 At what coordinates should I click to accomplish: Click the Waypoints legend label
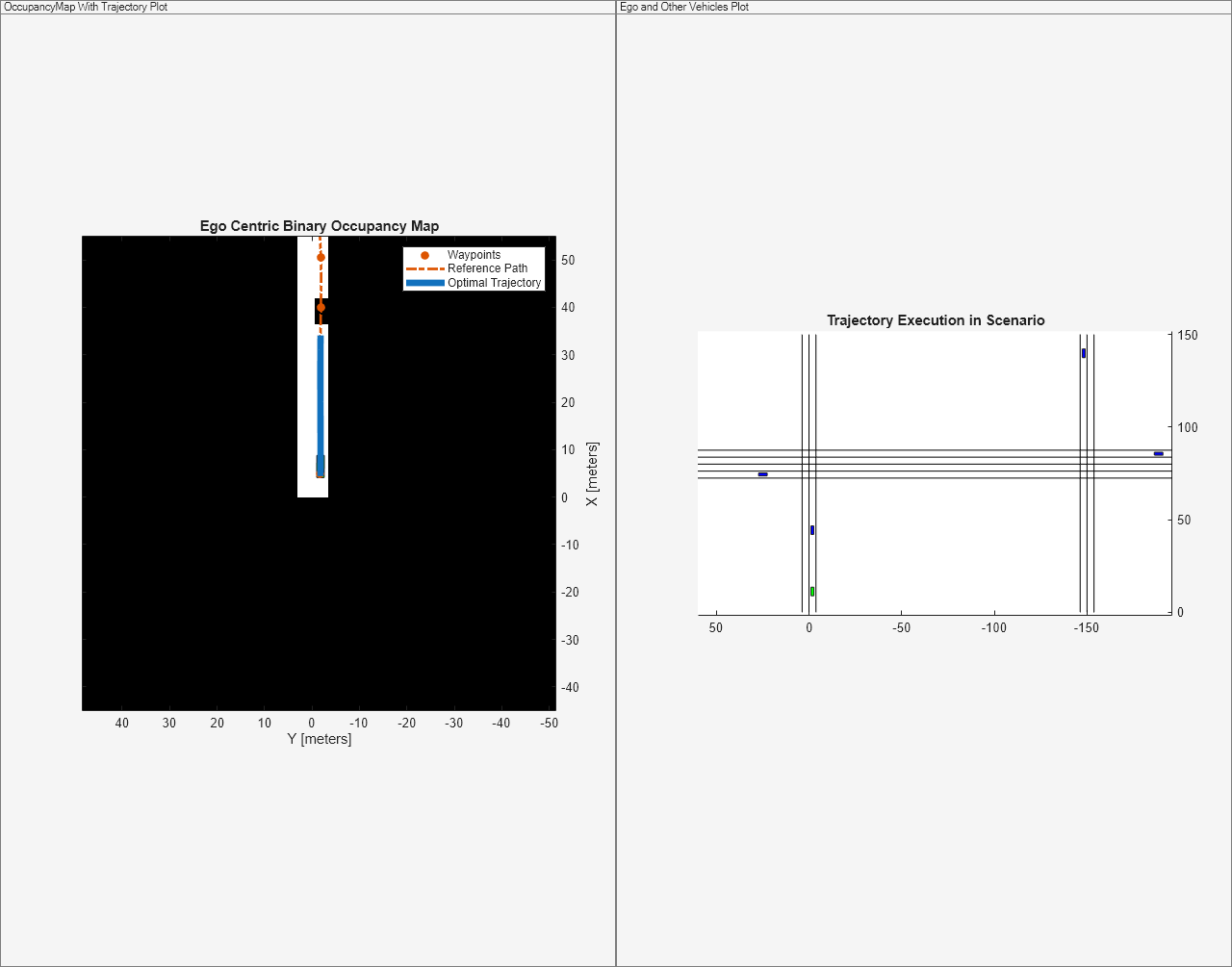(474, 255)
